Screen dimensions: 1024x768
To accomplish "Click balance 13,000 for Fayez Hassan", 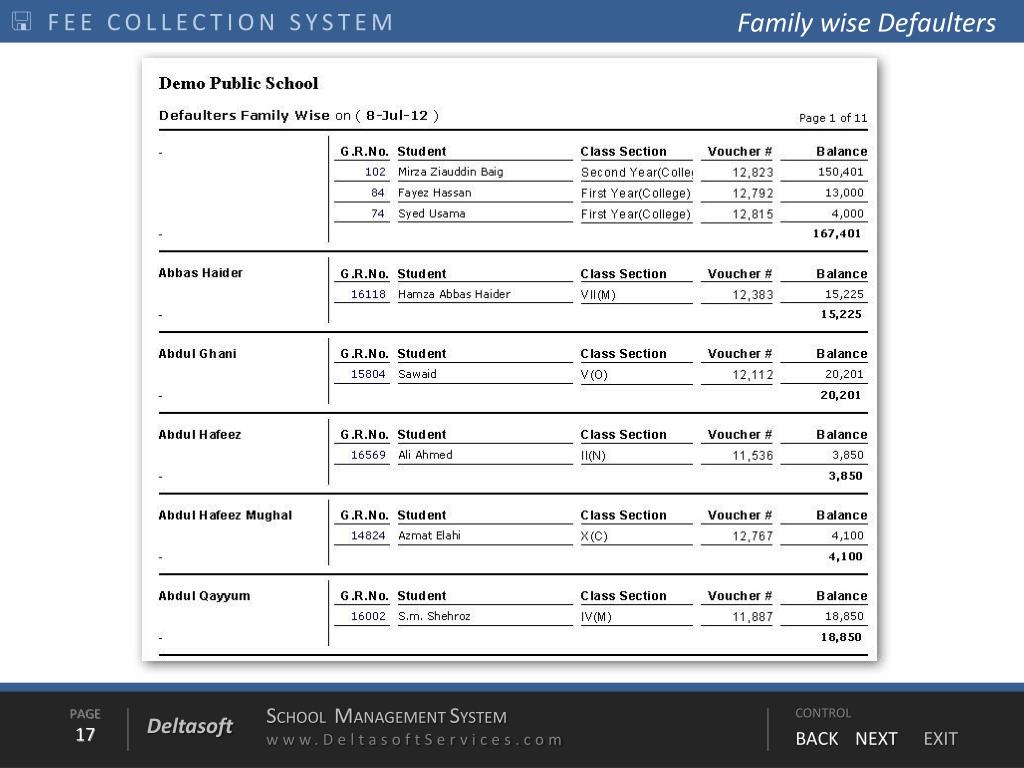I will tap(844, 193).
